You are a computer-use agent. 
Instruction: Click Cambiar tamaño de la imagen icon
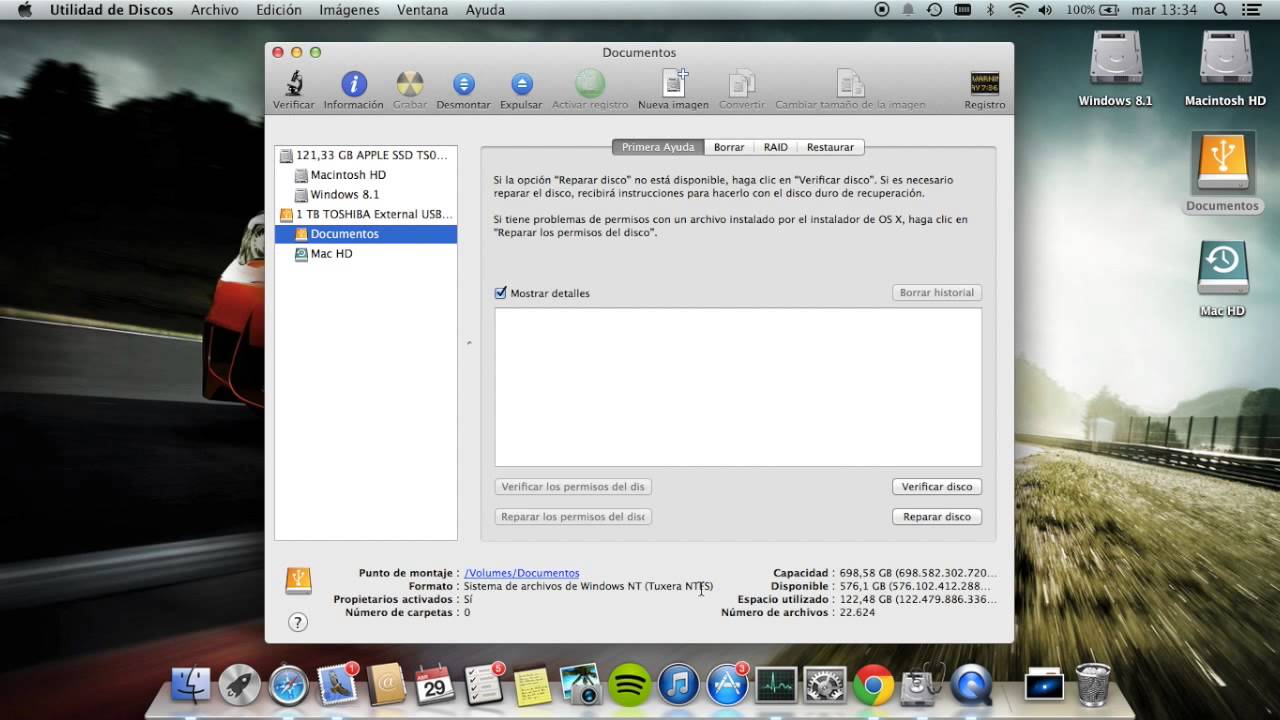850,83
